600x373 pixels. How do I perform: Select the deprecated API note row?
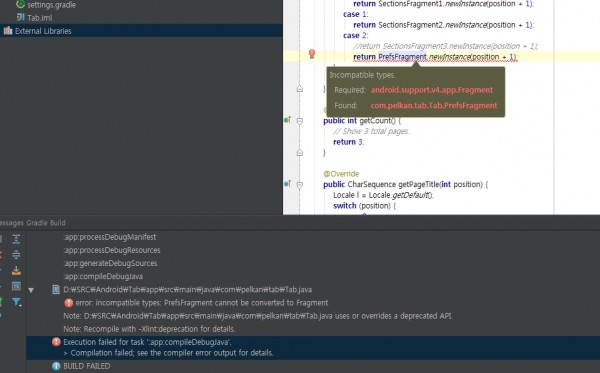point(258,316)
